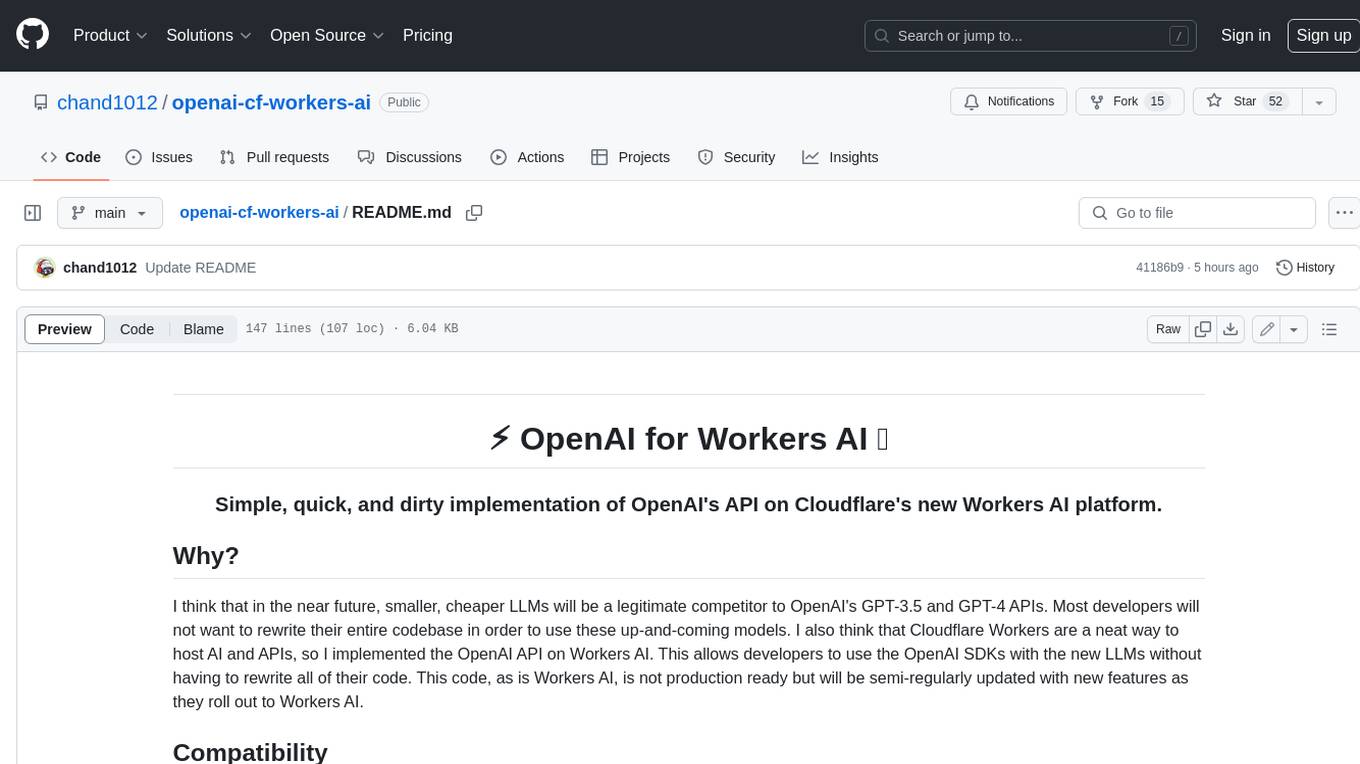Open openai-cf-workers-ai breadcrumb link
The height and width of the screenshot is (764, 1360).
(259, 212)
